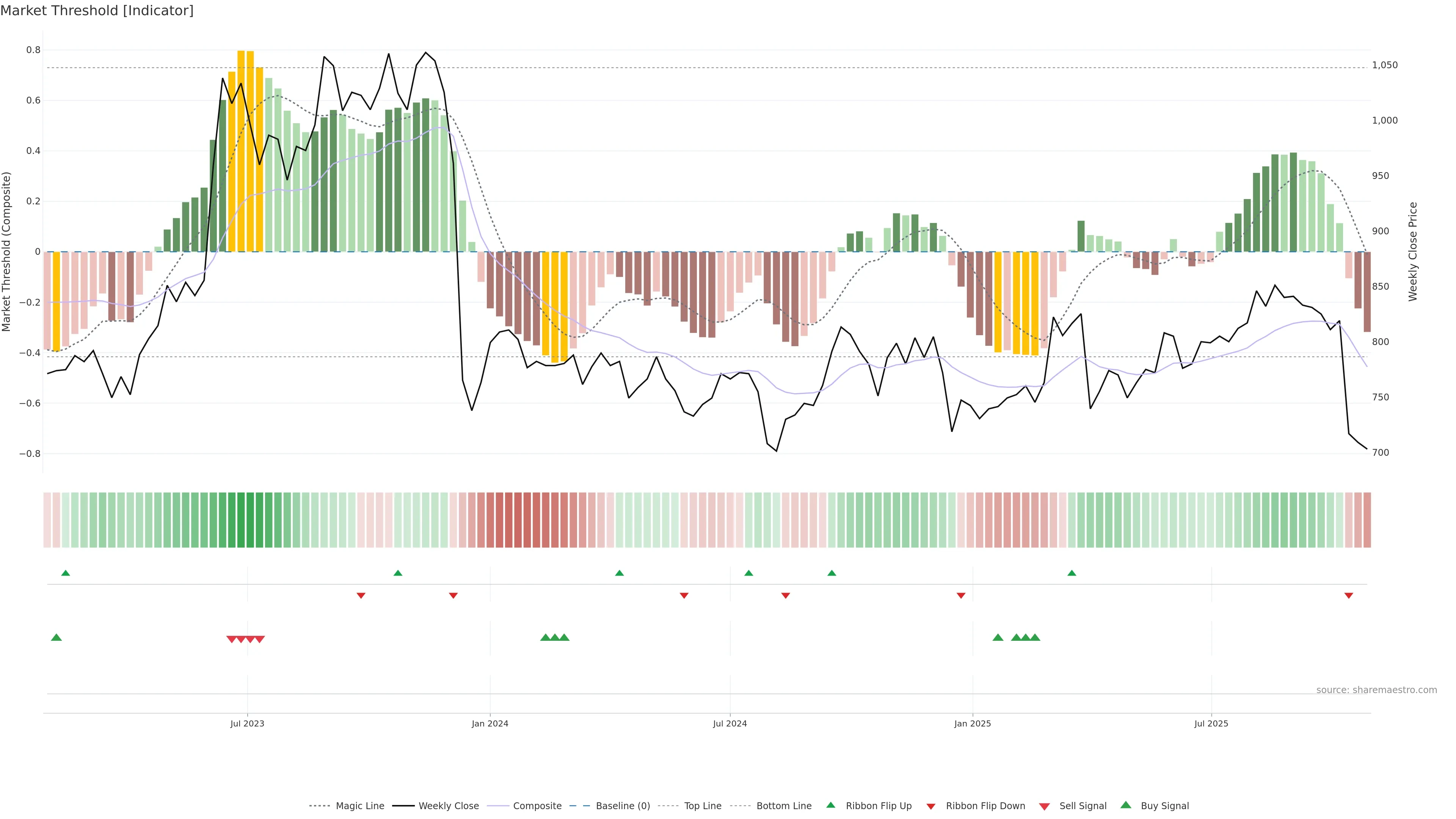Click the Buy Signal legend icon

tap(1126, 805)
